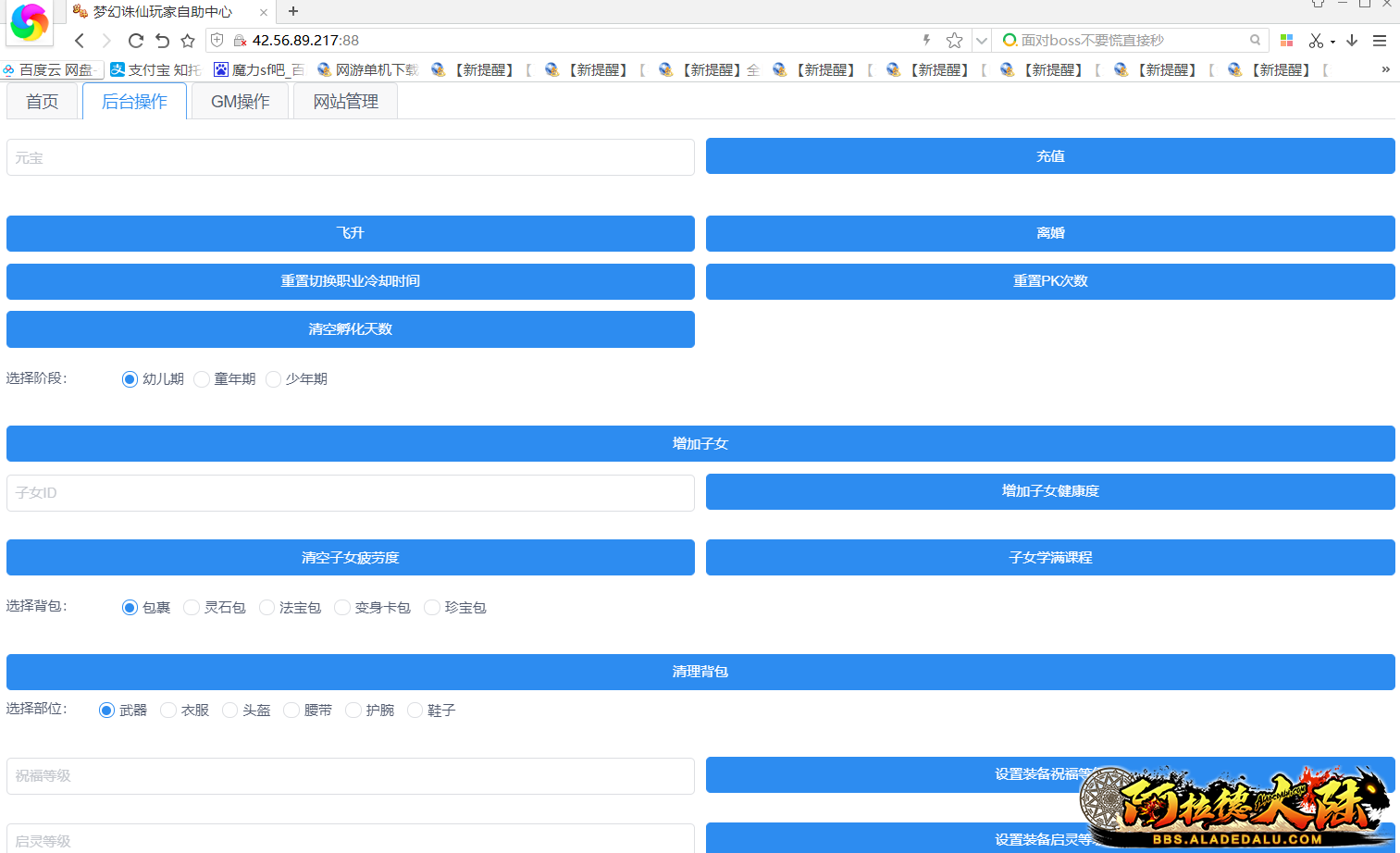Click the 元宝 input field
This screenshot has width=1400, height=853.
pyautogui.click(x=351, y=156)
